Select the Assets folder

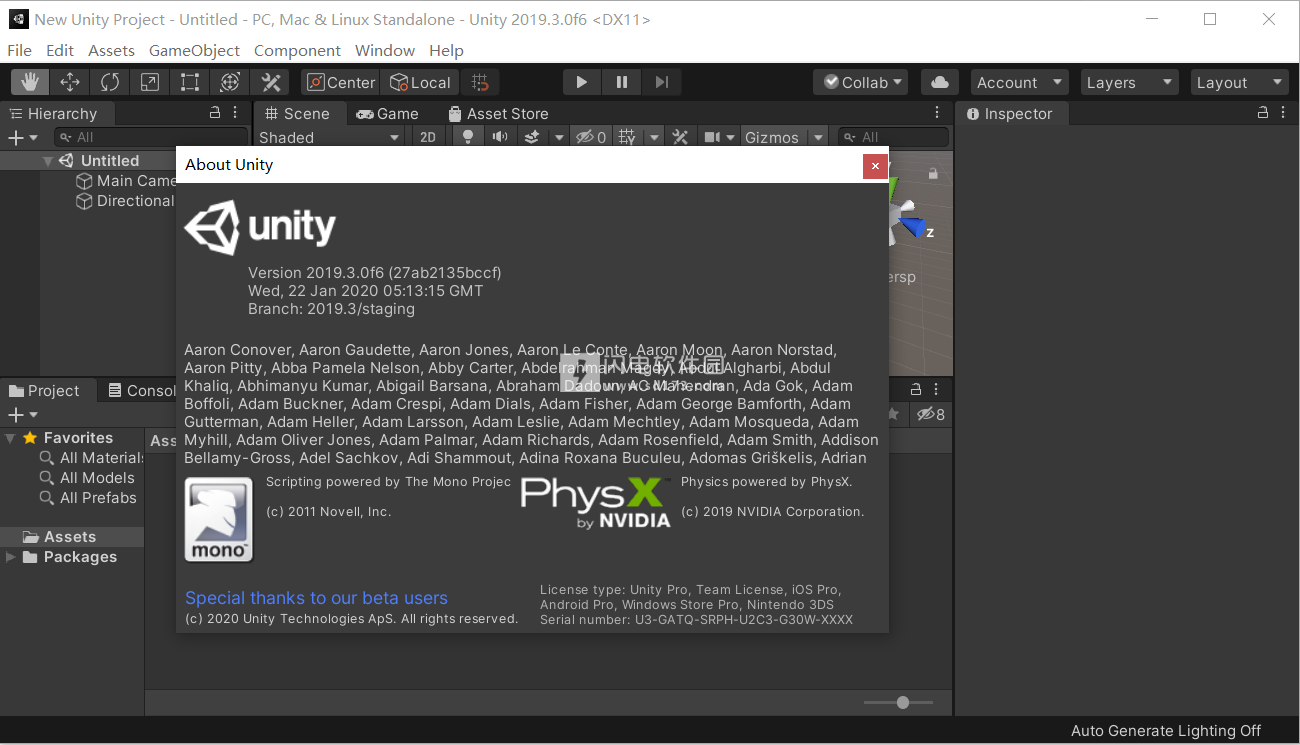tap(72, 537)
